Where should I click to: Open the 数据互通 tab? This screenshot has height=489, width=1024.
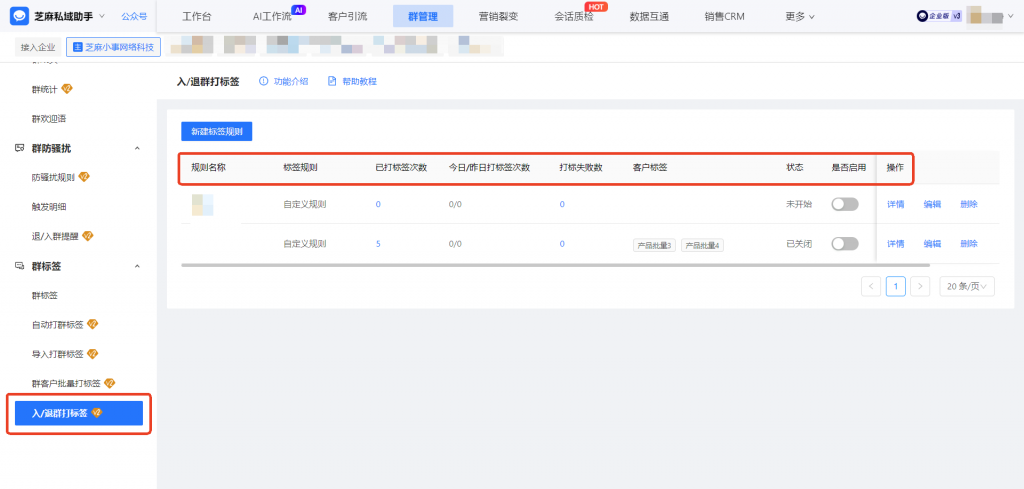coord(648,16)
